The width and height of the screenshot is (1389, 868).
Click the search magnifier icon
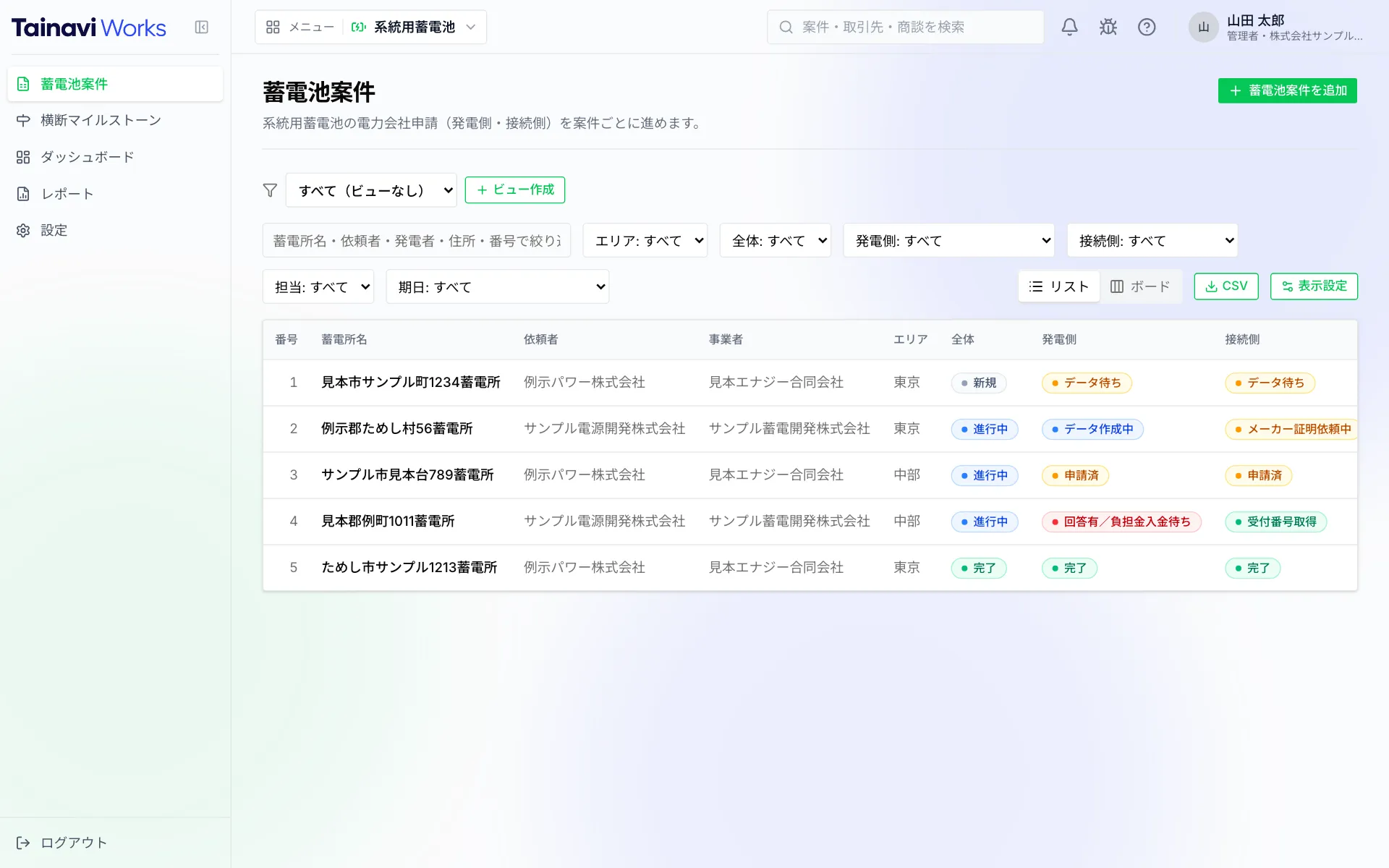(x=786, y=27)
